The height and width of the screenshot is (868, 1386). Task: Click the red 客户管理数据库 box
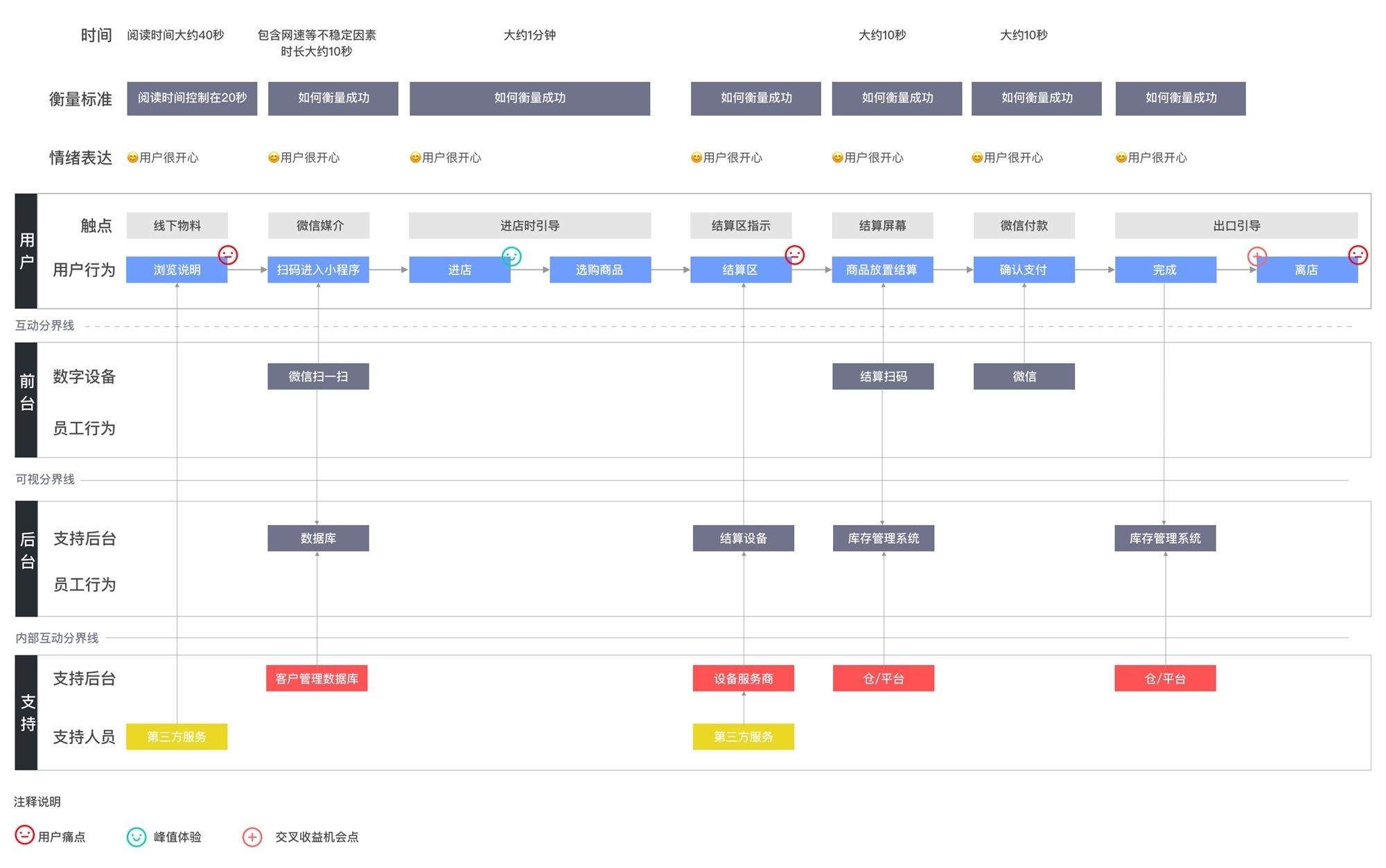317,678
